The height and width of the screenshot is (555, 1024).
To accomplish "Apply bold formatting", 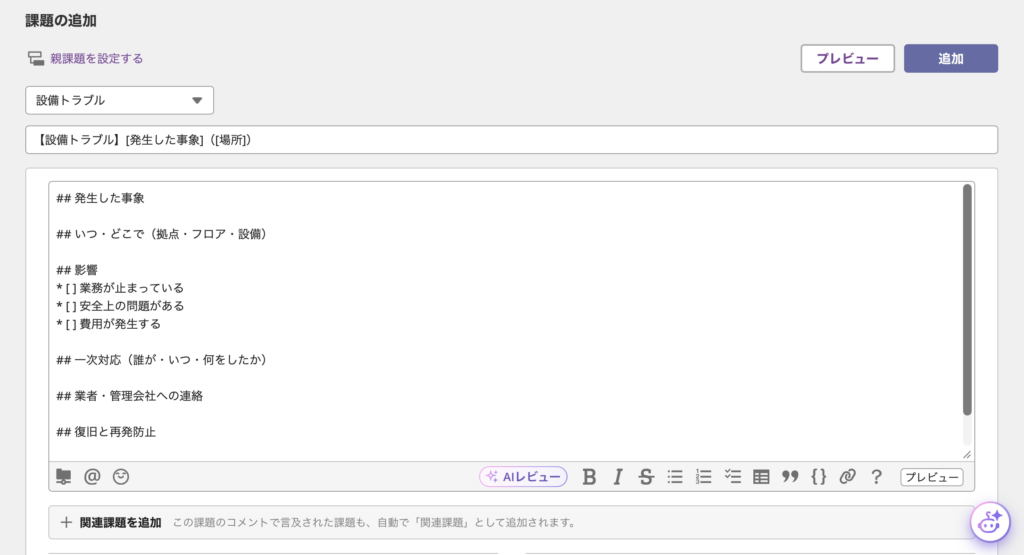I will (589, 477).
